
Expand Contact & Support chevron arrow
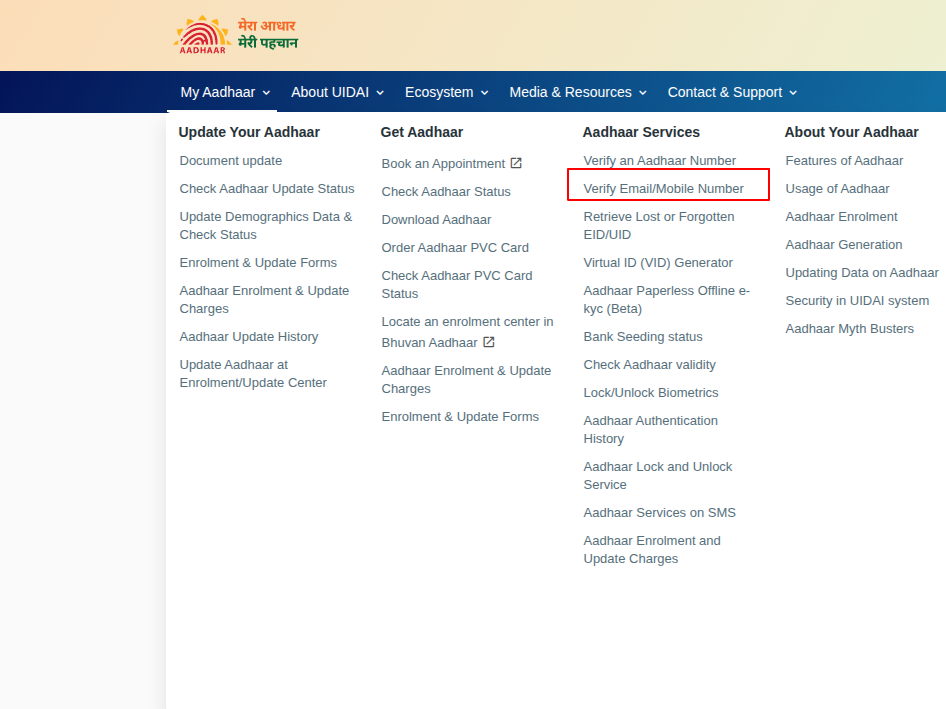[793, 92]
